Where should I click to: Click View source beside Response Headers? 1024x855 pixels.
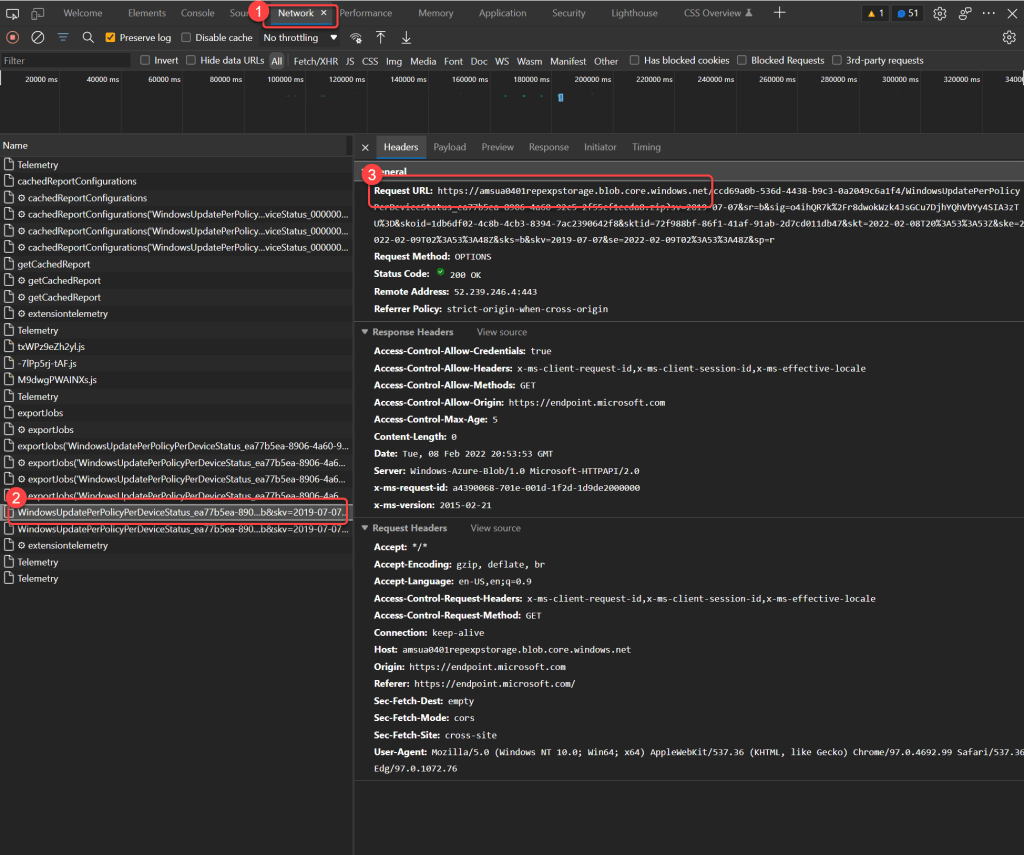coord(501,332)
